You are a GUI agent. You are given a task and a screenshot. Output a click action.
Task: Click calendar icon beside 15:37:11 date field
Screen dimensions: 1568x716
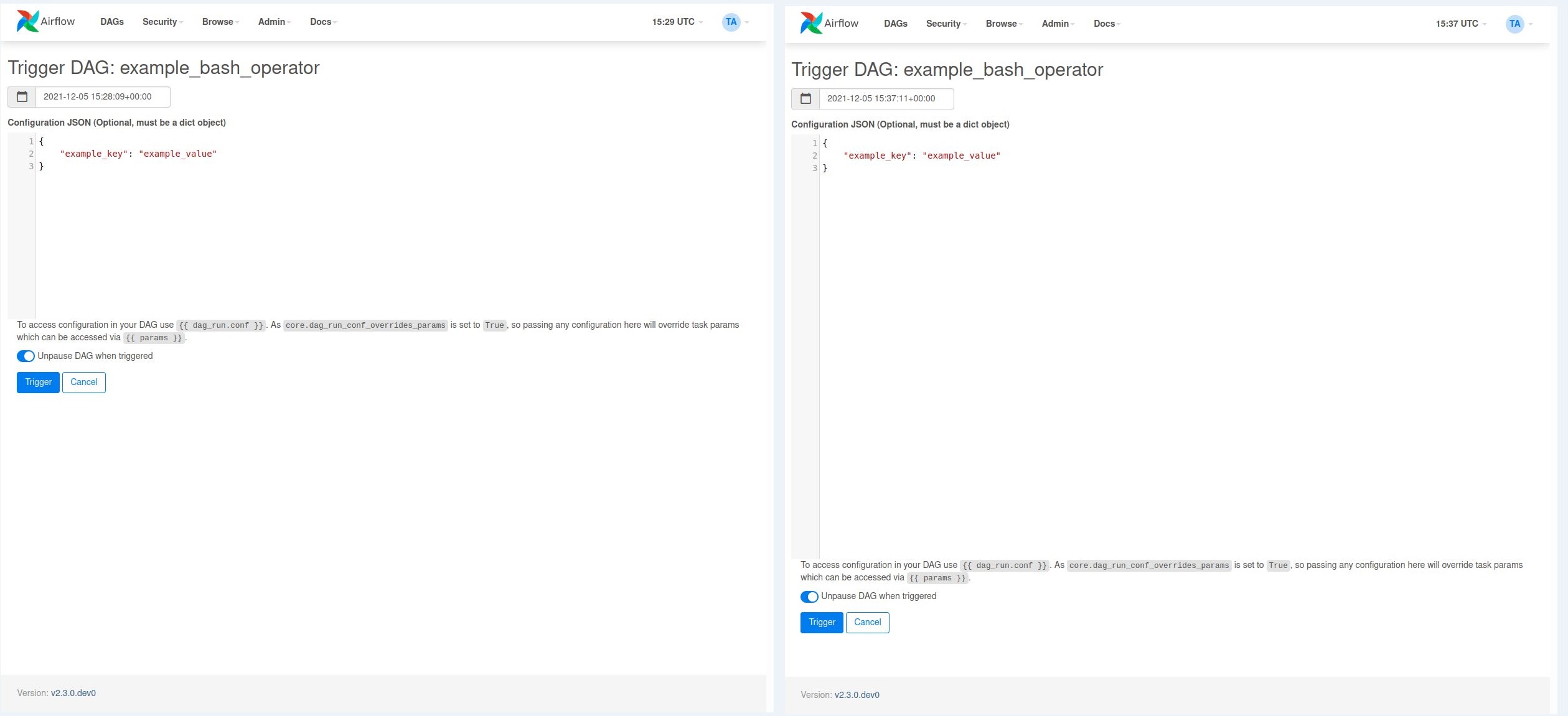[805, 99]
